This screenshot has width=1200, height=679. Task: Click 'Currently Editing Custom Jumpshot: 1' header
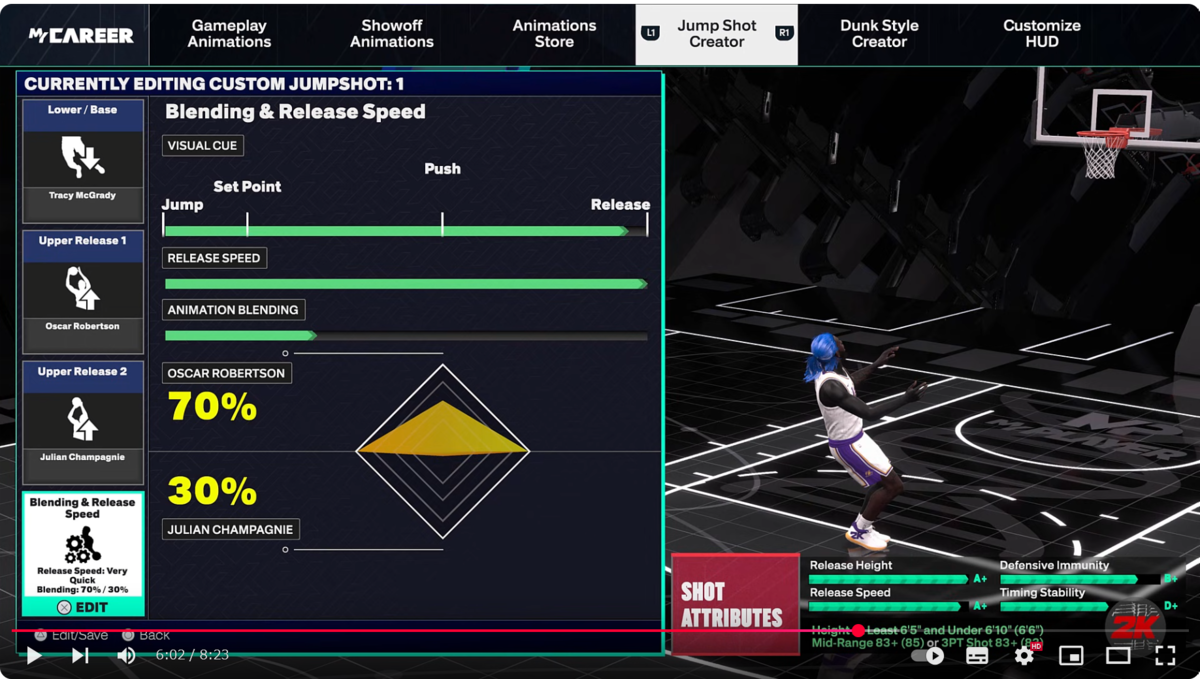214,84
